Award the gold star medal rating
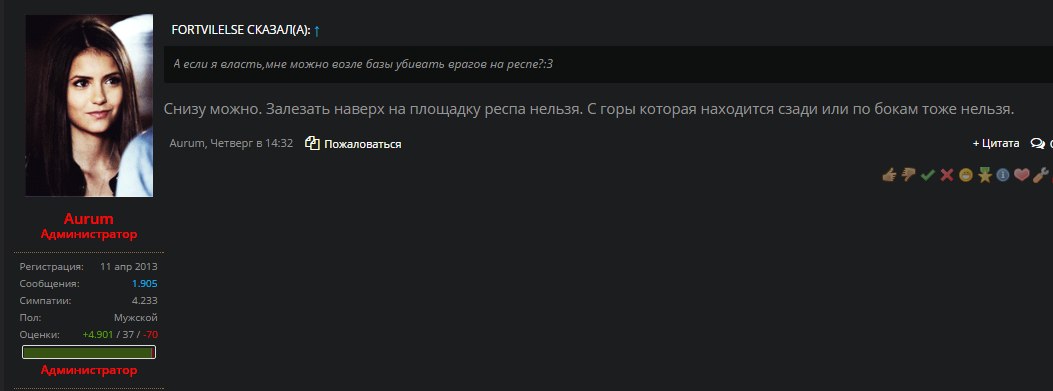 point(985,175)
